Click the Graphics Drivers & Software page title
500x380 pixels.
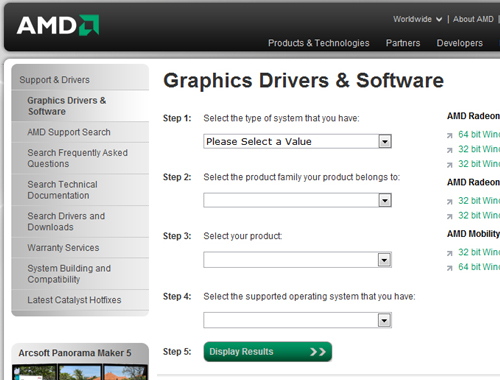[304, 81]
